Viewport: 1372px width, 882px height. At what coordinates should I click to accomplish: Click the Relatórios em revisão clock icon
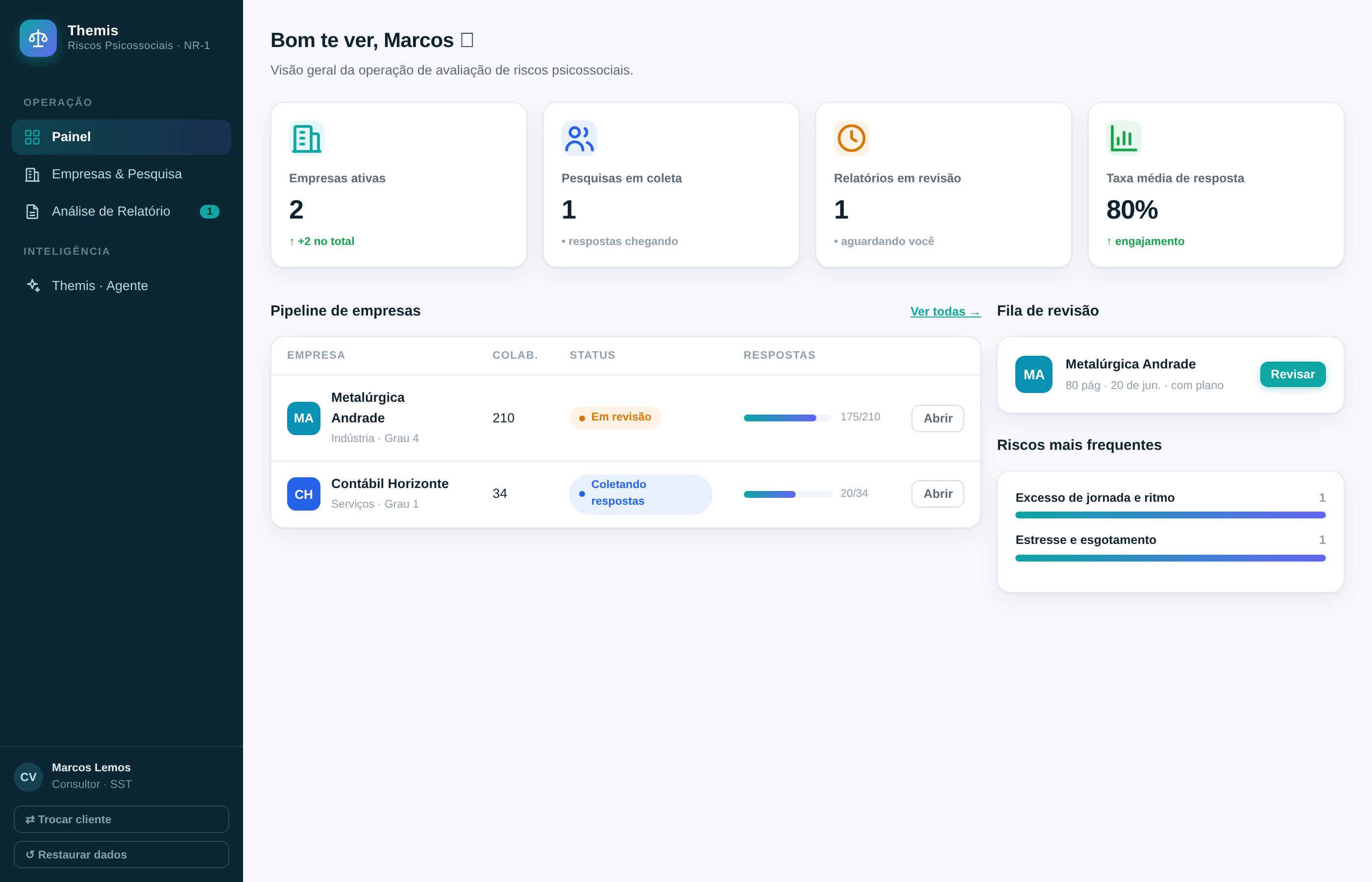[x=852, y=138]
